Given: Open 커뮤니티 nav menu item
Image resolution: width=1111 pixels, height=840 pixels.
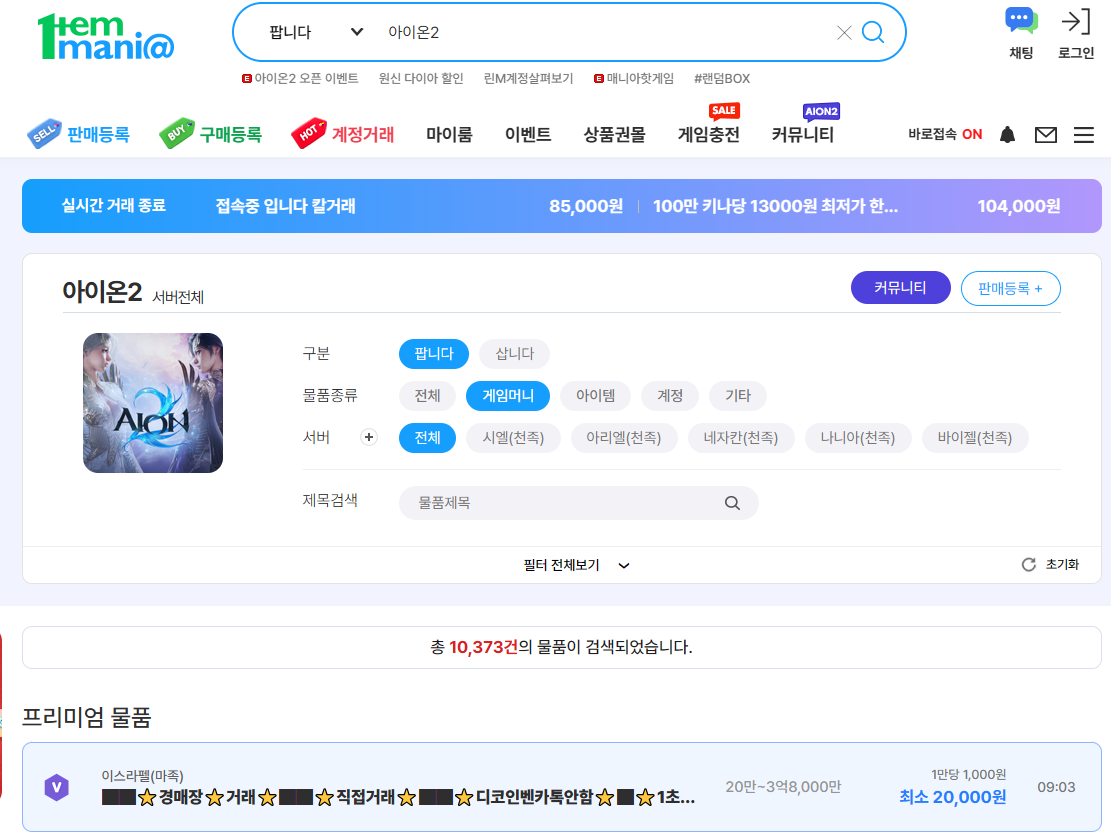Looking at the screenshot, I should pyautogui.click(x=802, y=134).
